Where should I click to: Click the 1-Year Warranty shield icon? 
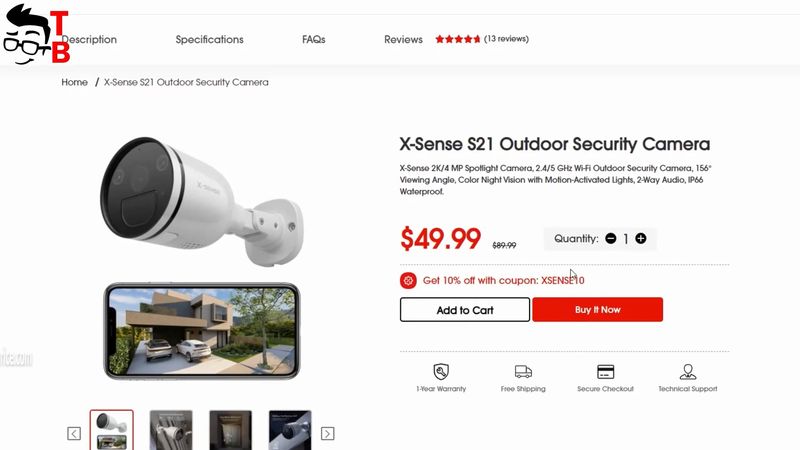[x=441, y=371]
